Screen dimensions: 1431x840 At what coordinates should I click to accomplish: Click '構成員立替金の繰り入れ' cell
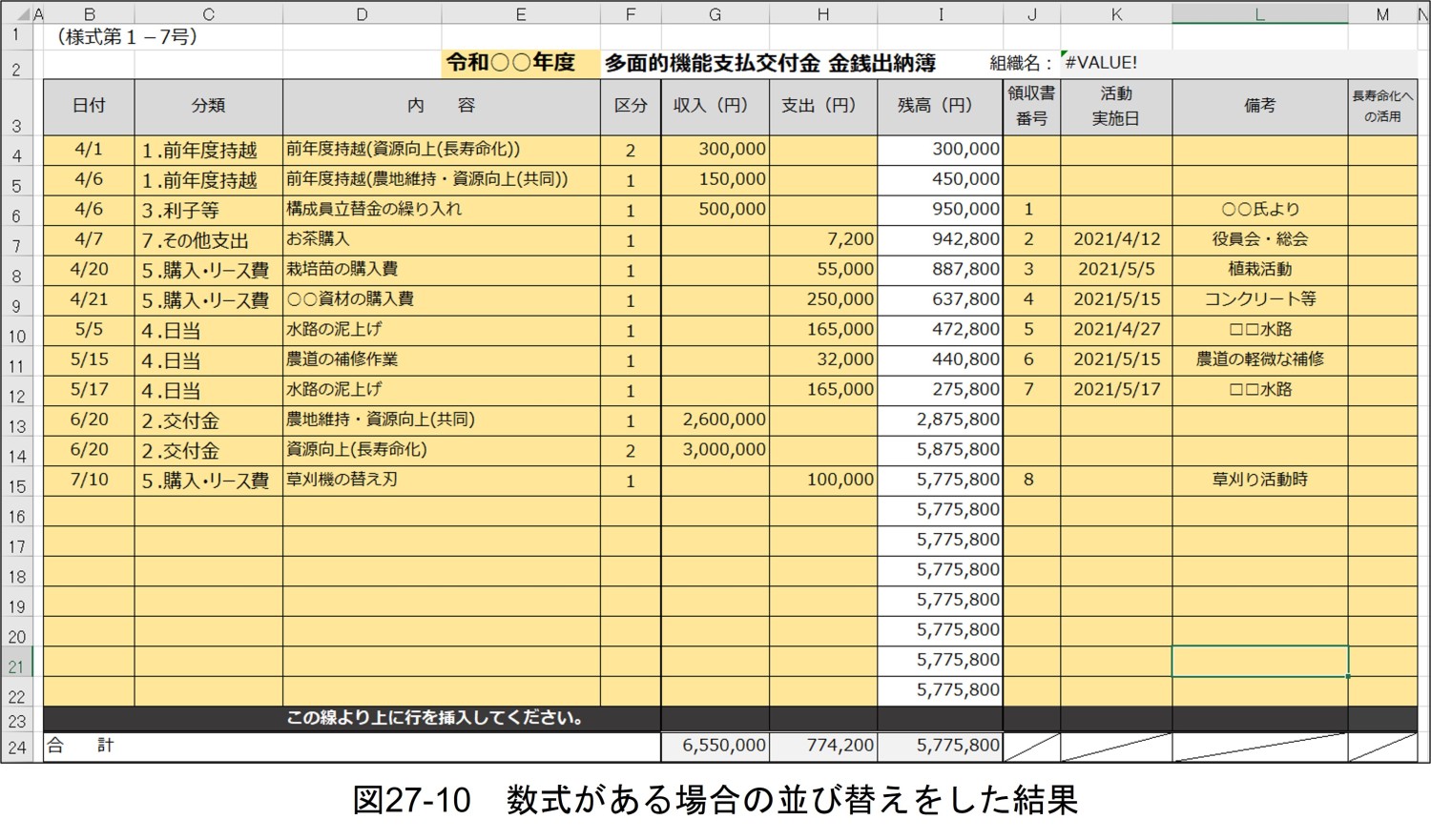[442, 210]
